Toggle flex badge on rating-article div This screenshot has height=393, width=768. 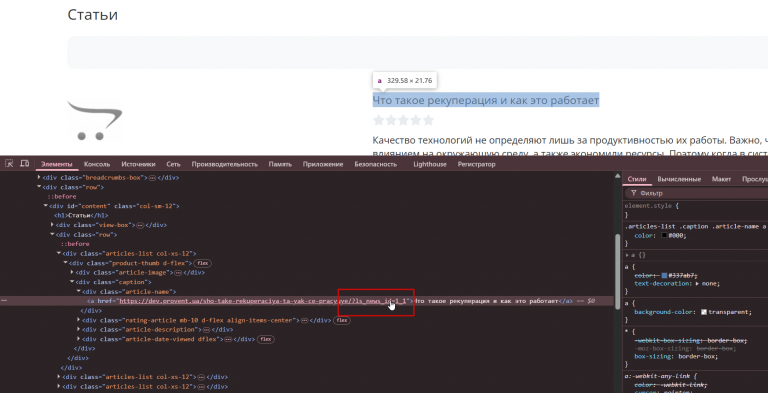click(x=341, y=320)
